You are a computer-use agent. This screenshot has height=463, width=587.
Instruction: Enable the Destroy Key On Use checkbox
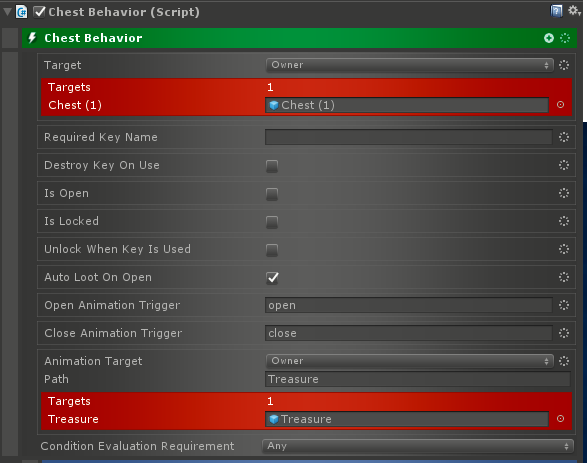coord(272,166)
